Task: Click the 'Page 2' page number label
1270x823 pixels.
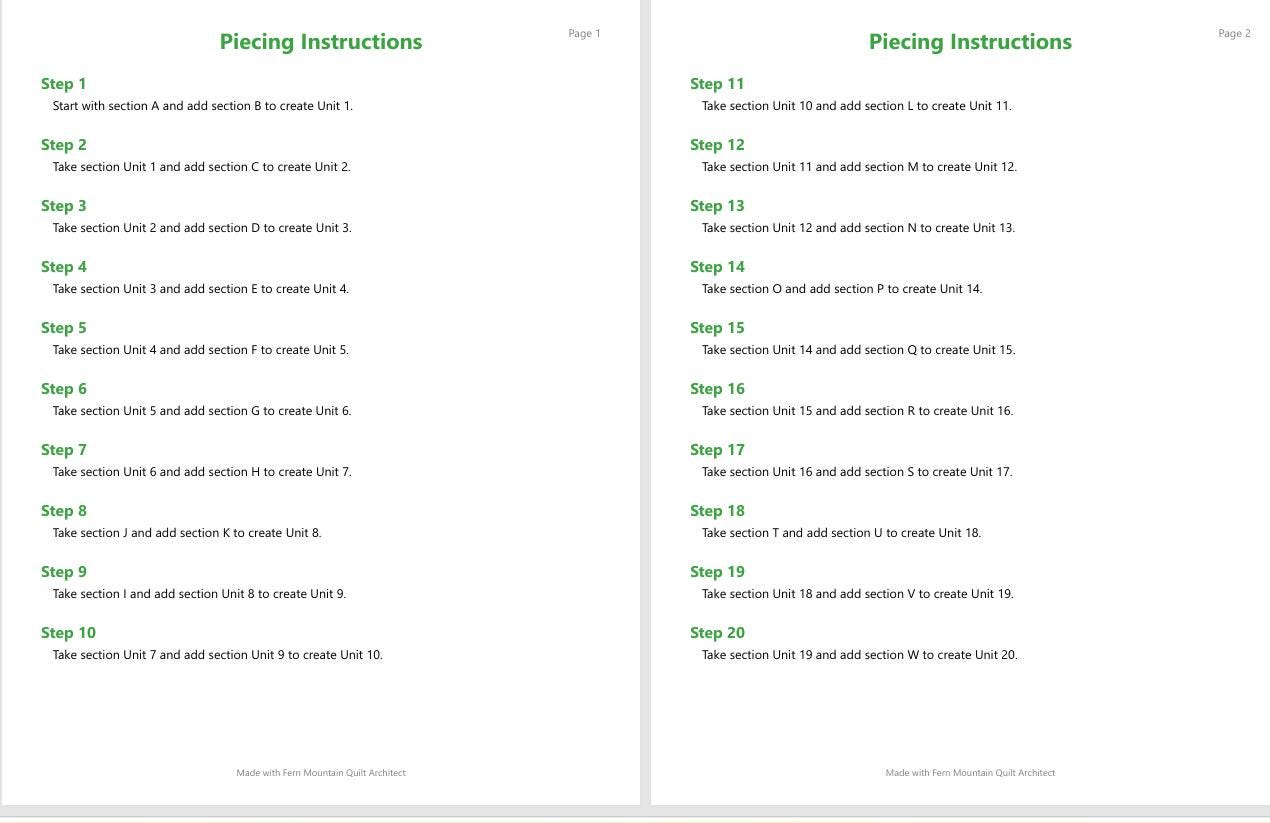Action: pyautogui.click(x=1234, y=34)
